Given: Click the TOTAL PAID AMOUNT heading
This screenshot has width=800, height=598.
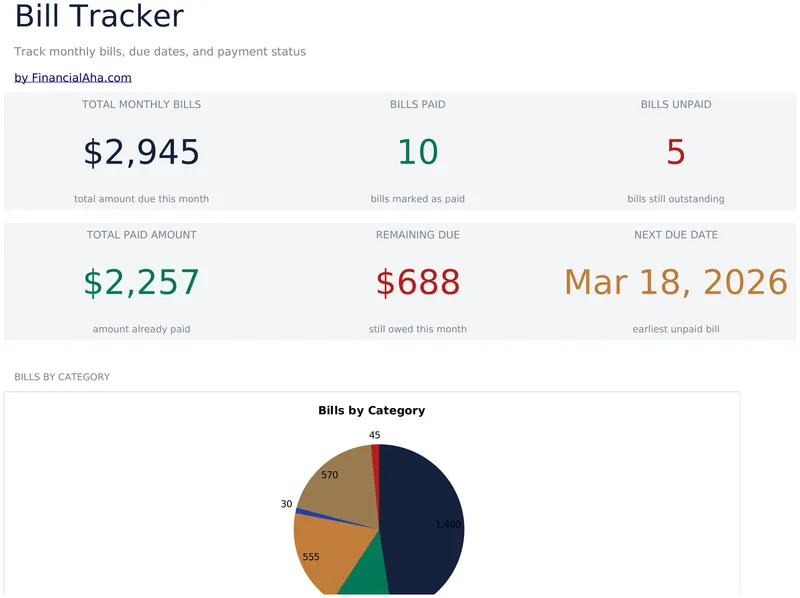Looking at the screenshot, I should pyautogui.click(x=141, y=235).
